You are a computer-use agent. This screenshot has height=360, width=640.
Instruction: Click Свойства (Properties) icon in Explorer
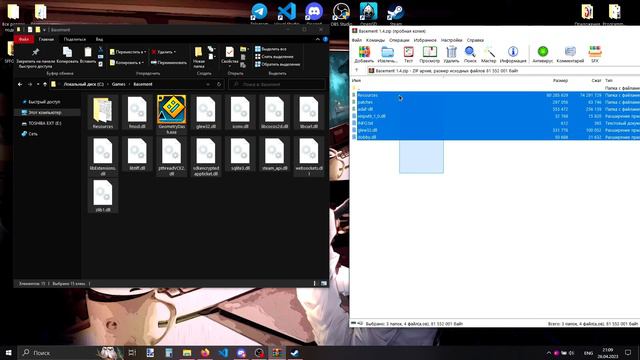(229, 56)
